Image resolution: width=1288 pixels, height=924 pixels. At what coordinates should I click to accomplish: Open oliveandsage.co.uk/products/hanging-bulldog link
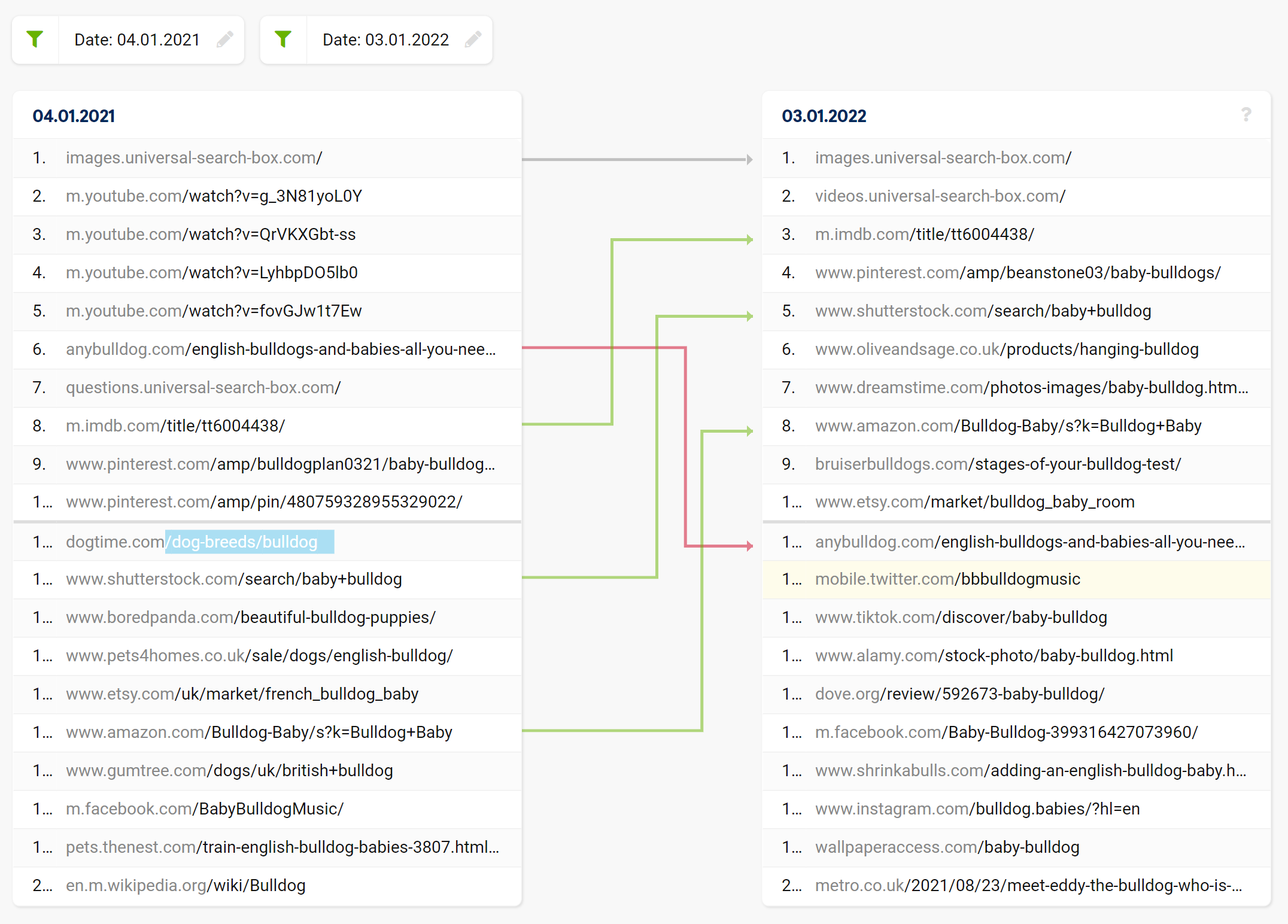1007,349
